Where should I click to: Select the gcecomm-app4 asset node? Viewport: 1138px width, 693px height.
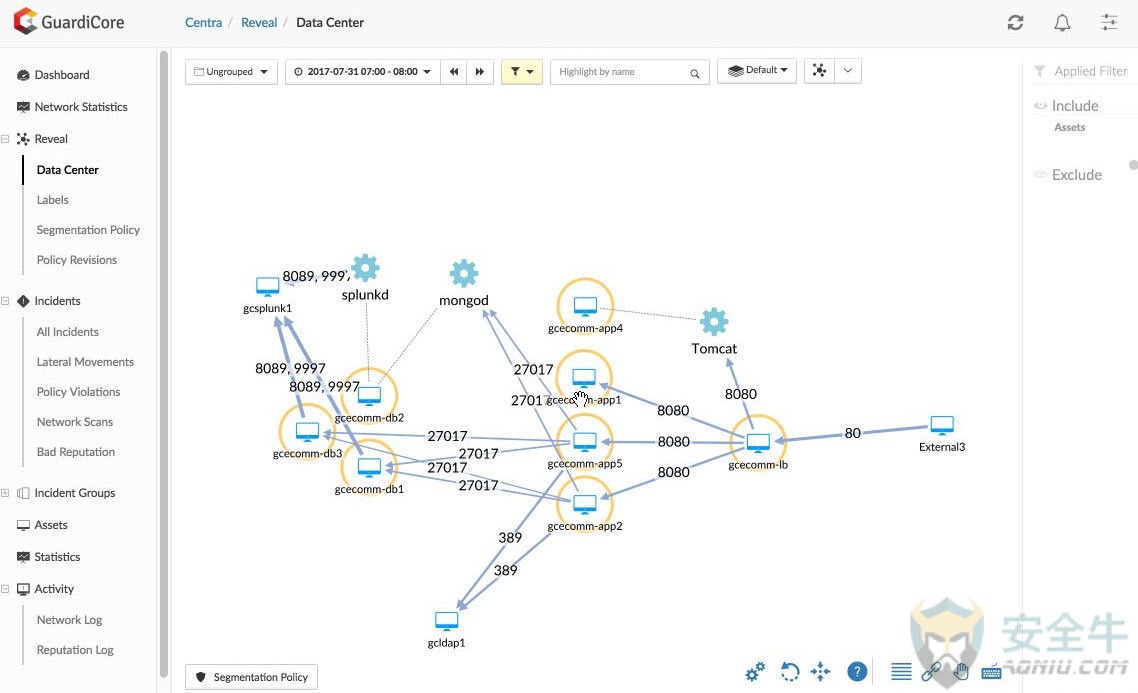pos(585,306)
